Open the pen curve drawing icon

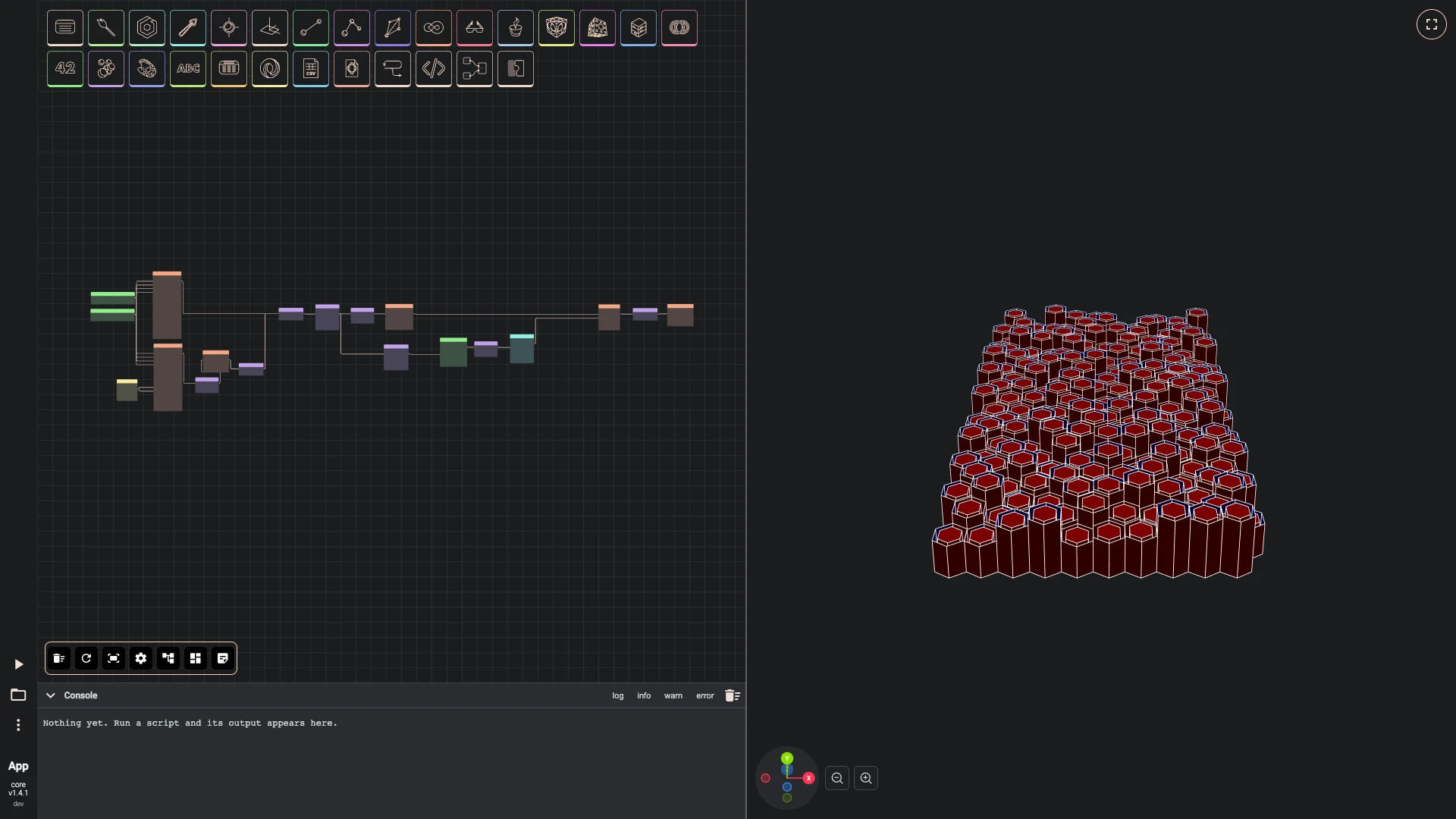pos(393,28)
